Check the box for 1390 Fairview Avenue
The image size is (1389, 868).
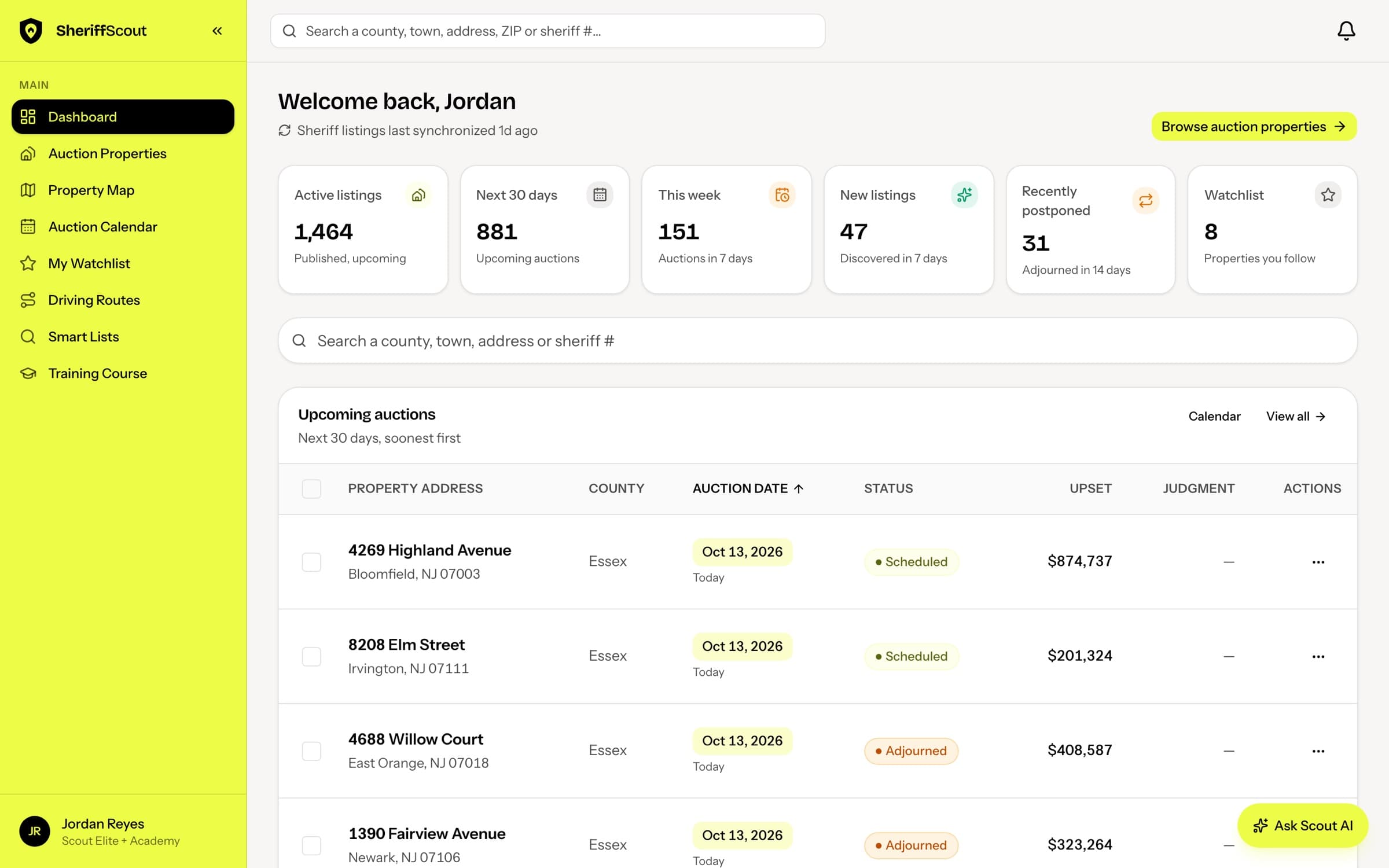pyautogui.click(x=311, y=845)
